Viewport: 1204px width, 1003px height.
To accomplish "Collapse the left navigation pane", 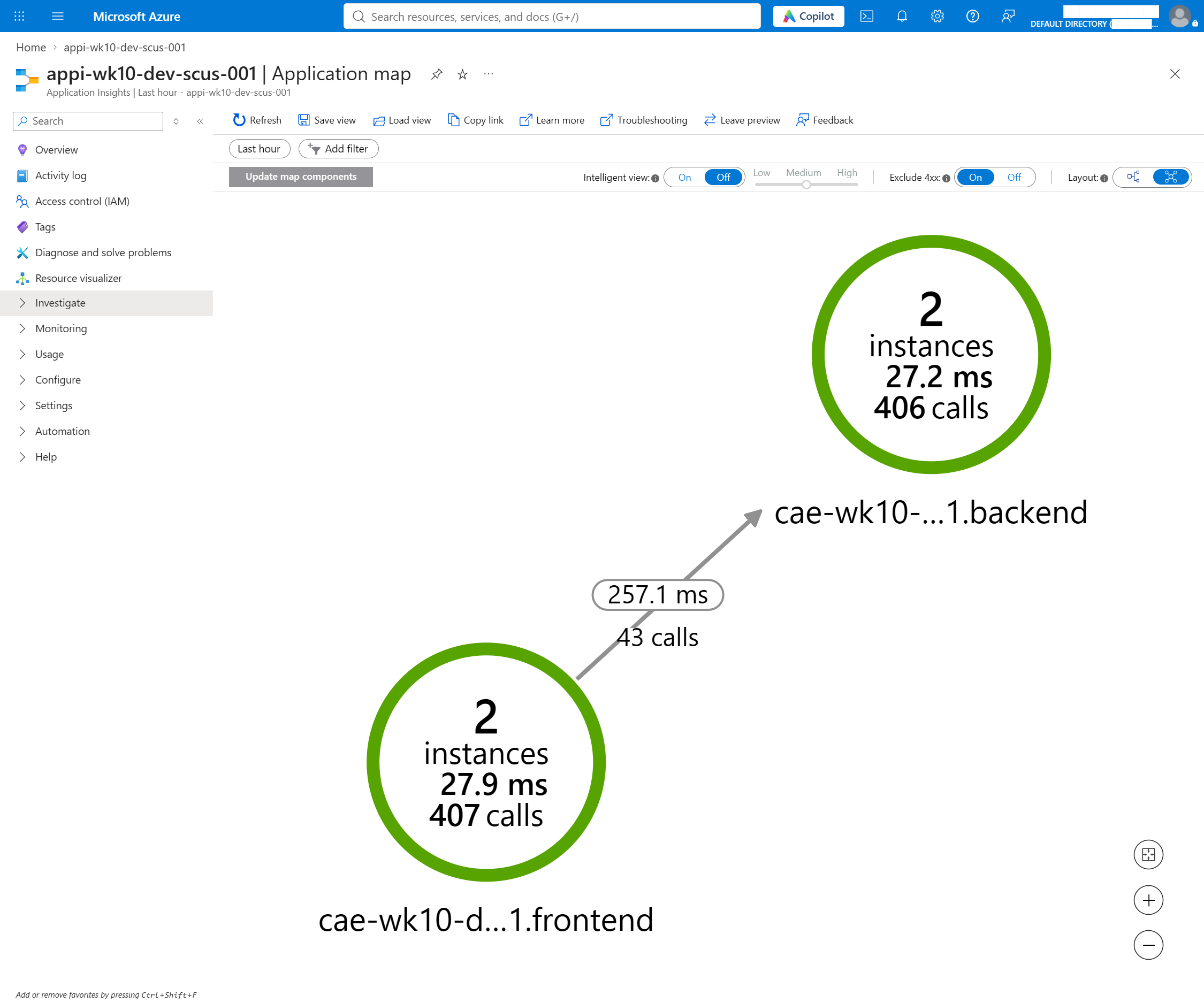I will (200, 121).
